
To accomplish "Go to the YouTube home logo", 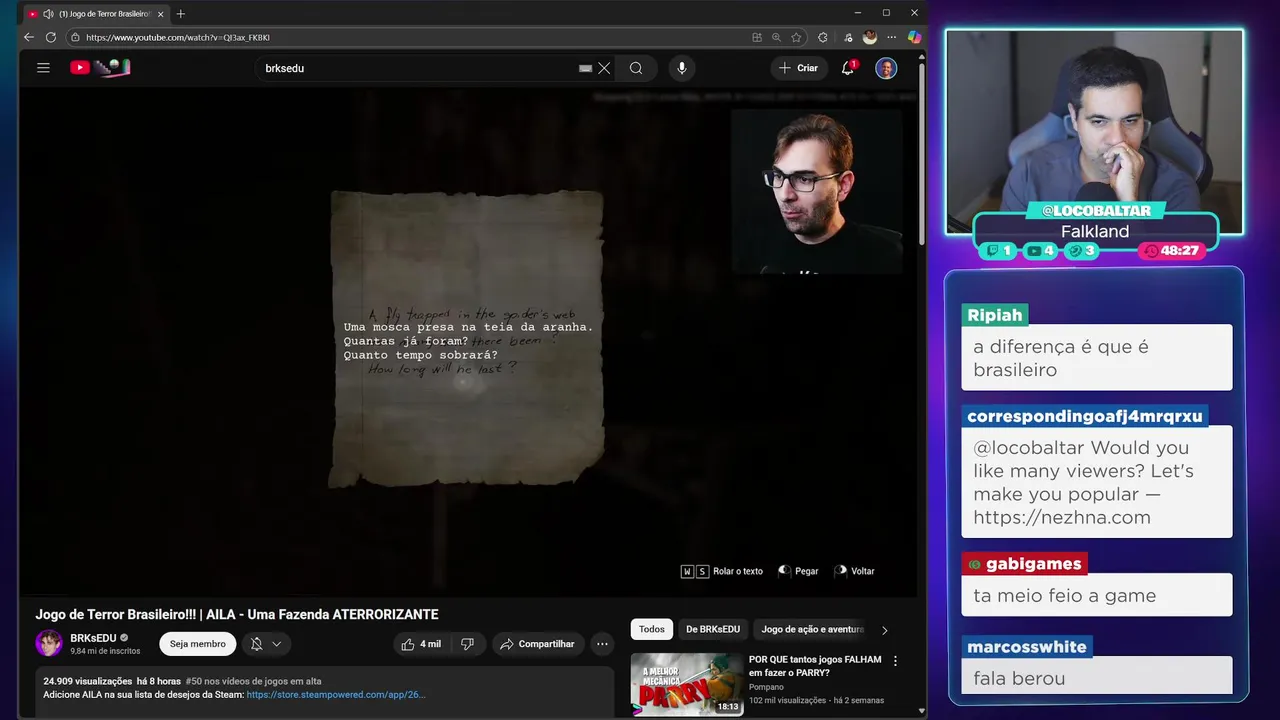I will coord(100,67).
